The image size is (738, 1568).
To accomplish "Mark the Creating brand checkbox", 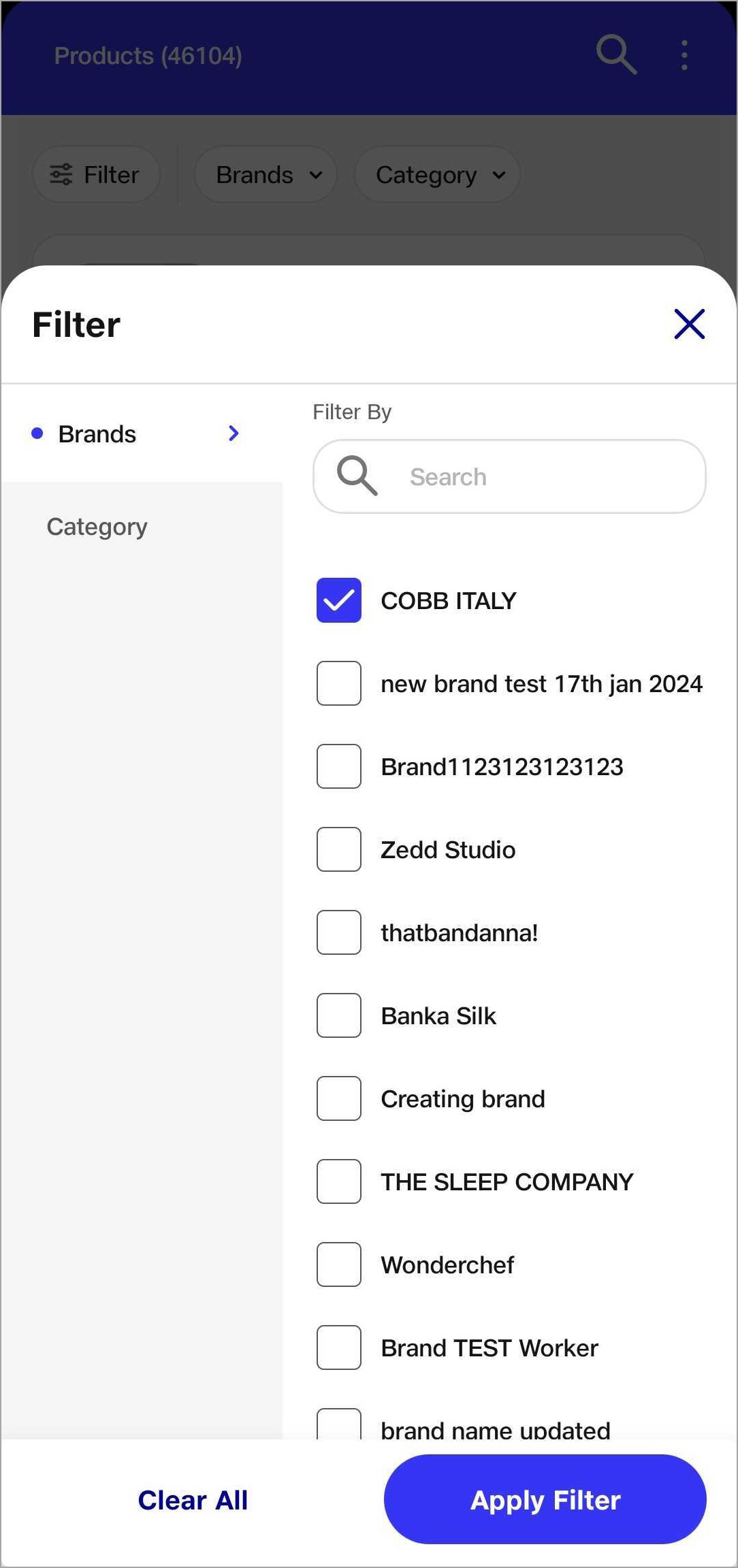I will click(338, 1098).
